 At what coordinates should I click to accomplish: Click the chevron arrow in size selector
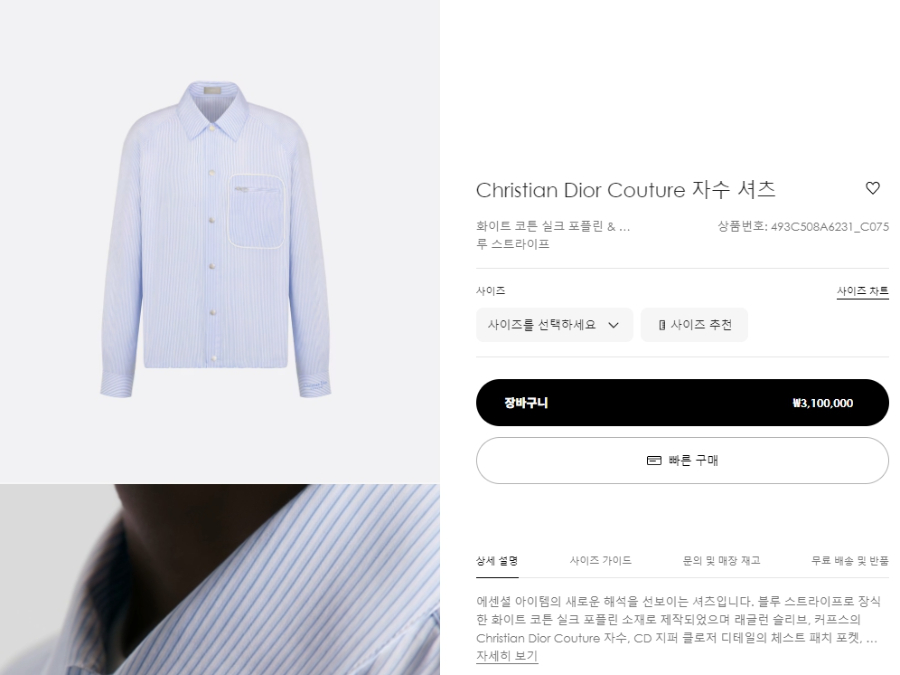click(x=613, y=325)
